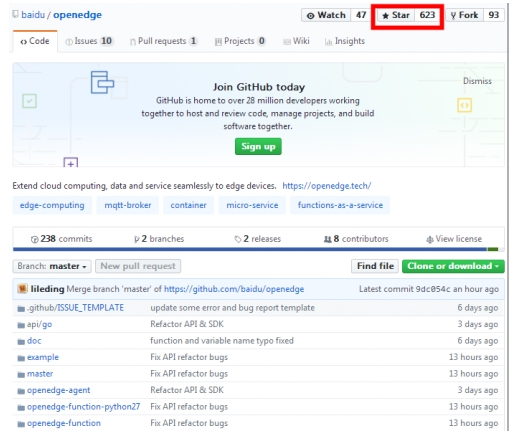The width and height of the screenshot is (509, 433).
Task: Click the language breakdown color bar
Action: 256,249
